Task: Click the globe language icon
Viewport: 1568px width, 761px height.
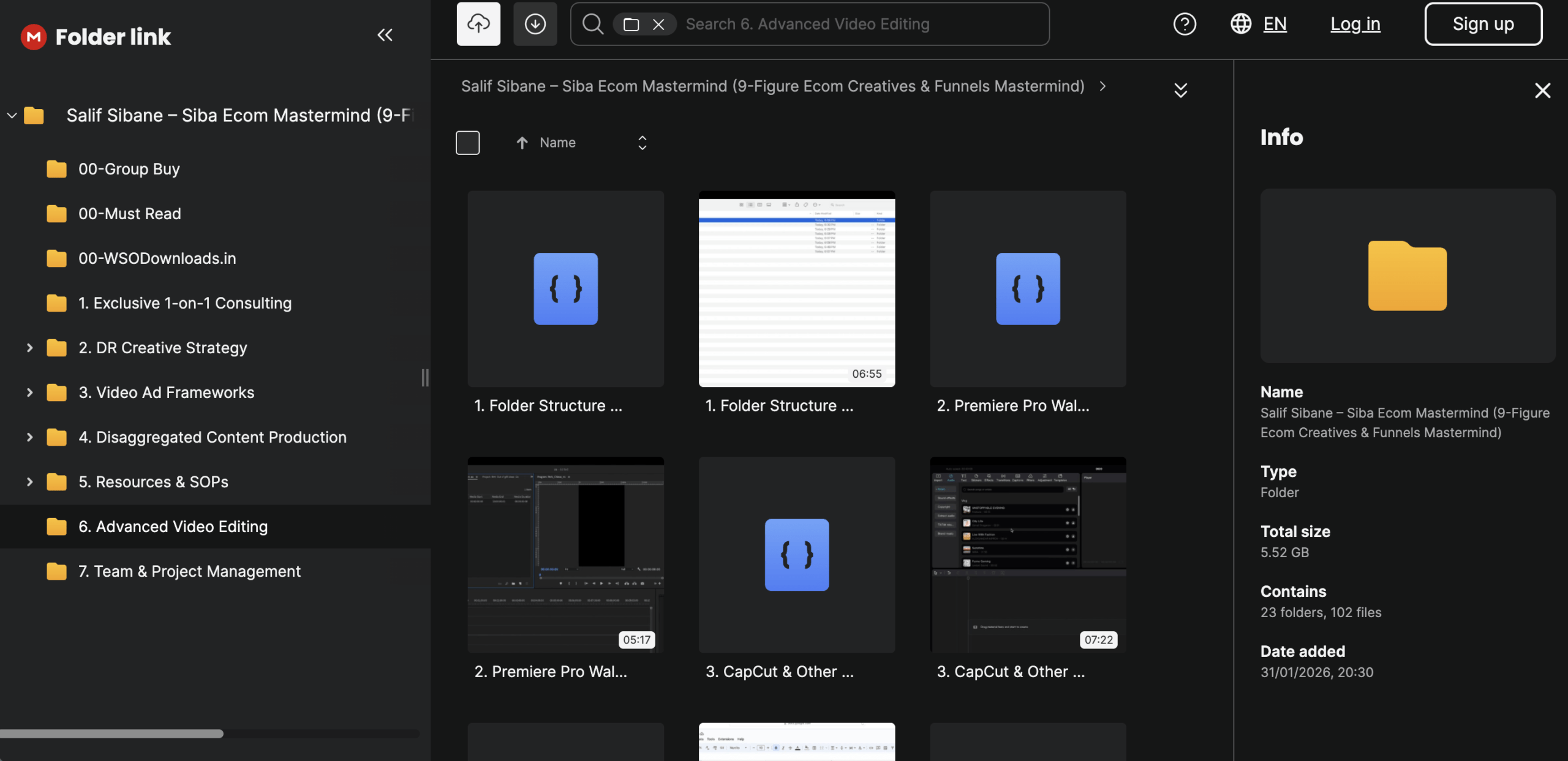Action: pyautogui.click(x=1241, y=24)
